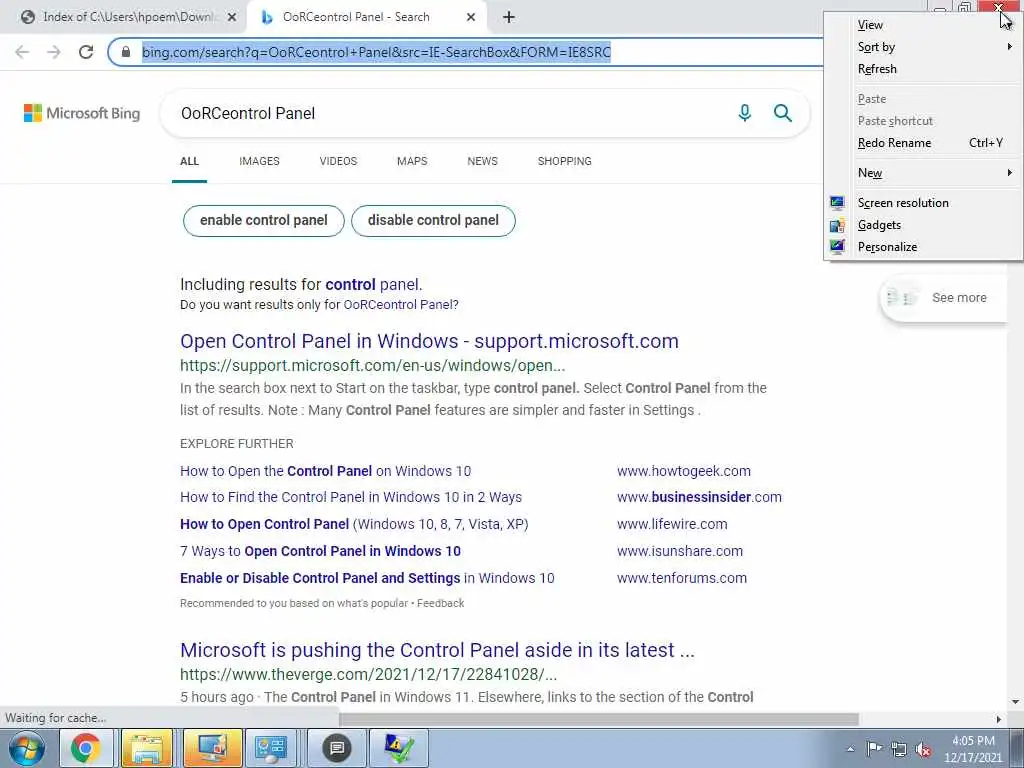This screenshot has height=768, width=1024.
Task: Click in the Bing search box
Action: click(x=451, y=114)
